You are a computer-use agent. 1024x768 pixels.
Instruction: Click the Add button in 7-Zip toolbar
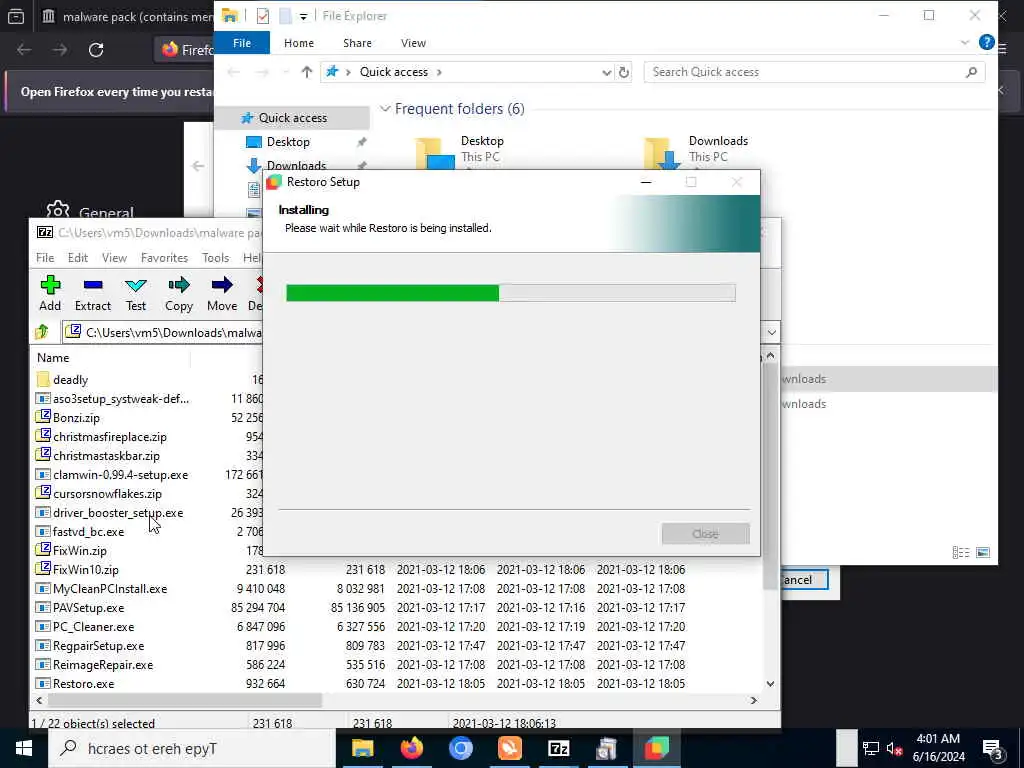click(x=50, y=293)
